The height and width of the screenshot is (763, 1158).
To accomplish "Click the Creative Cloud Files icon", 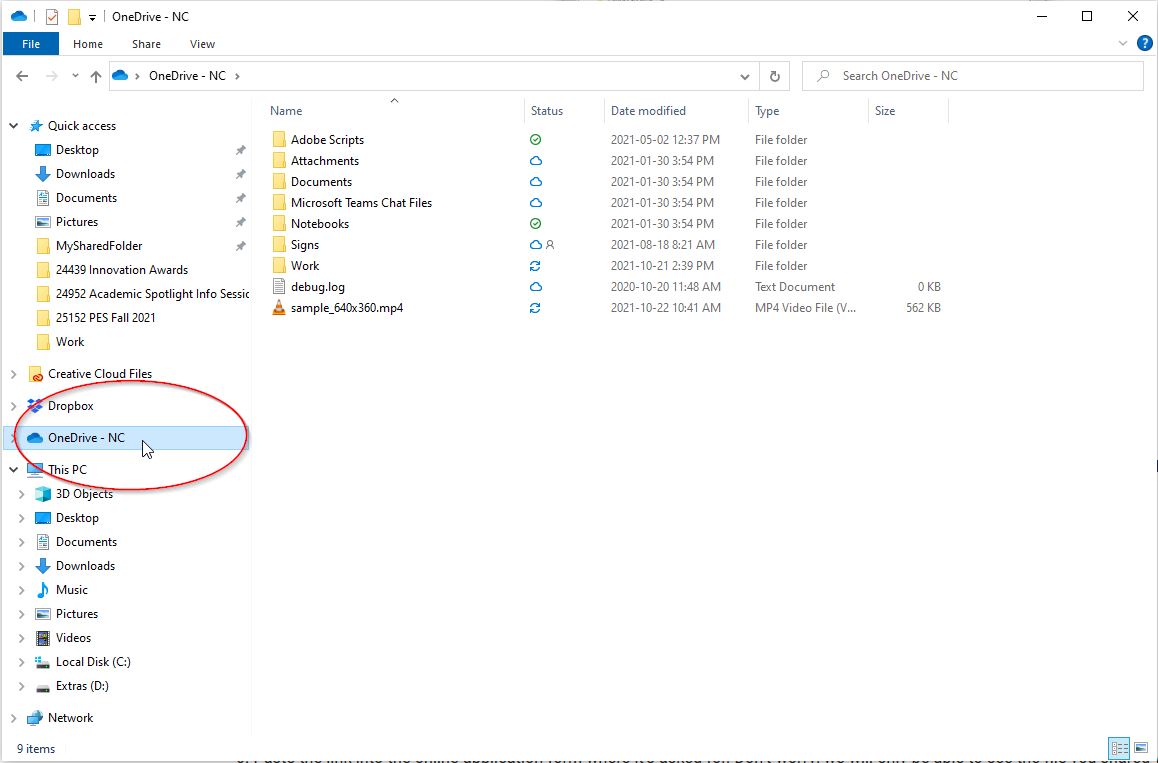I will click(x=35, y=374).
